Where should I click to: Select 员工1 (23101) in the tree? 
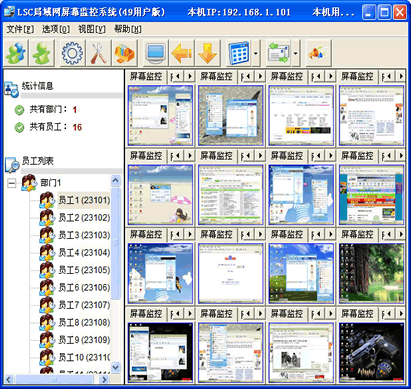84,200
